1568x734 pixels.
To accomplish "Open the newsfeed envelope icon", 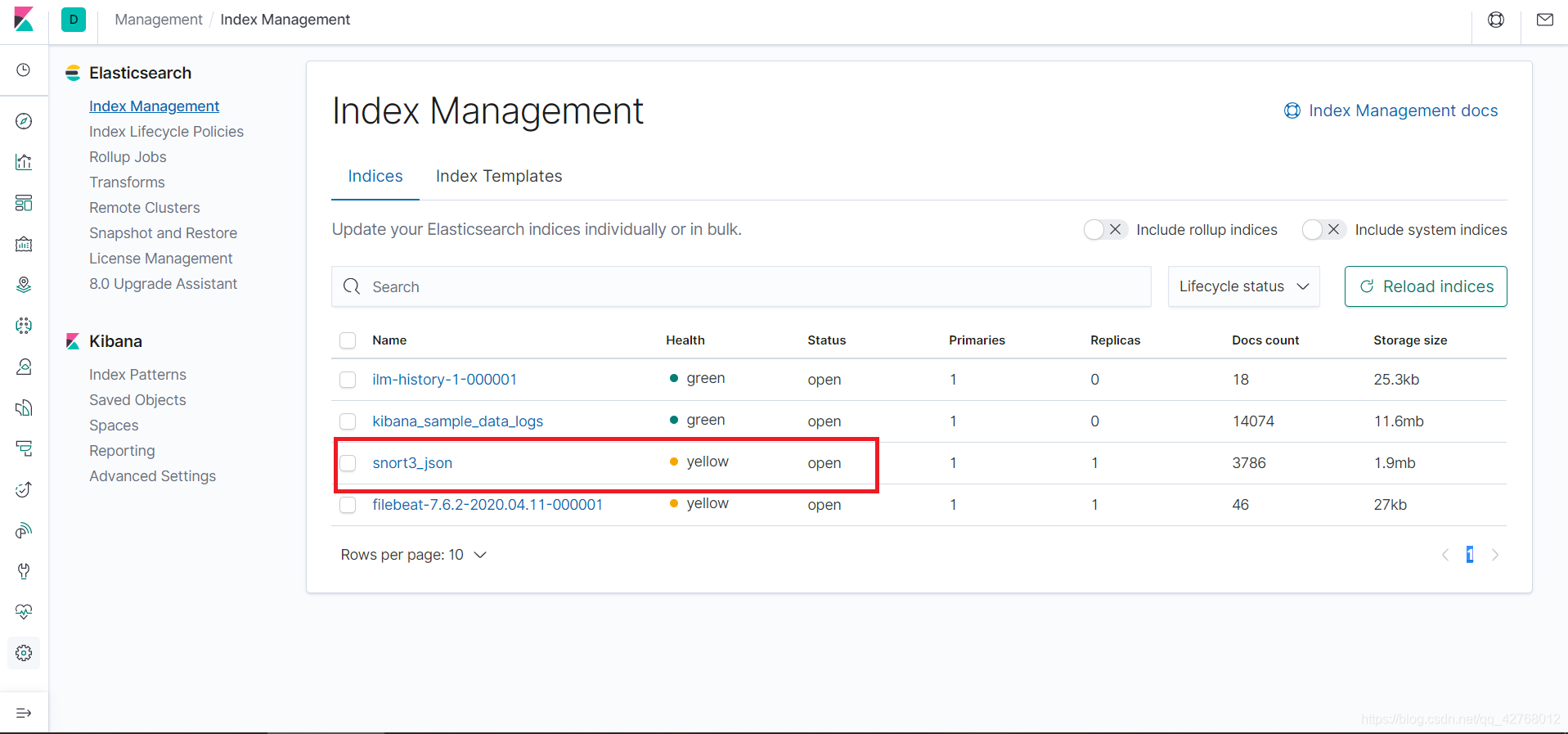I will [x=1545, y=20].
